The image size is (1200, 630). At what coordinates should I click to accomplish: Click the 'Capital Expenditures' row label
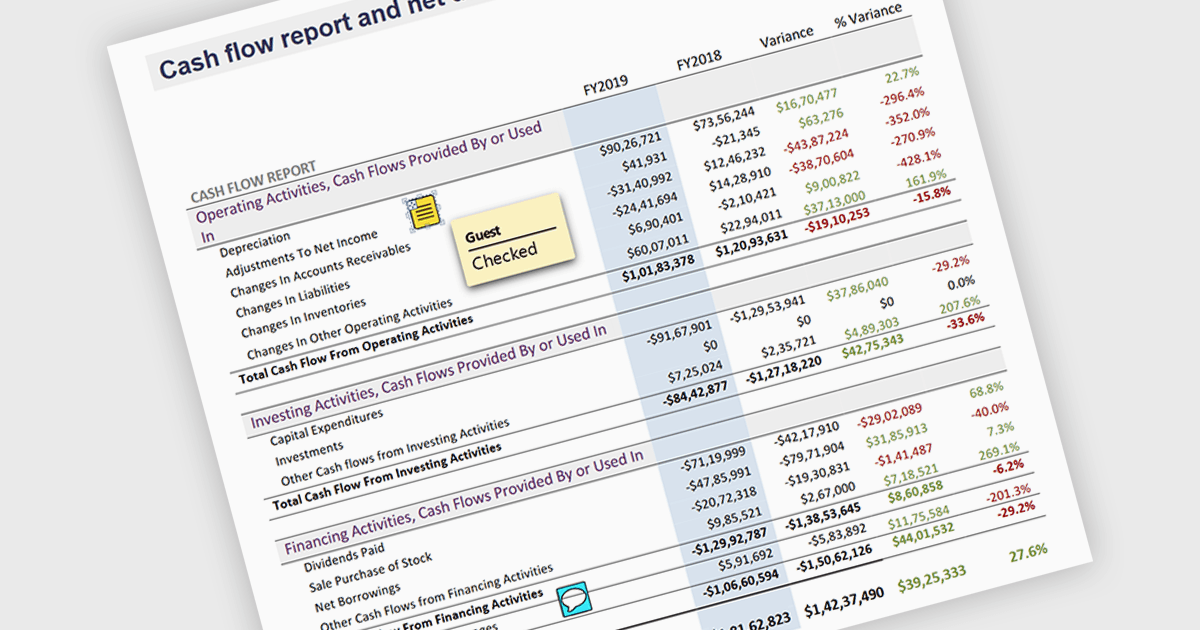[327, 427]
